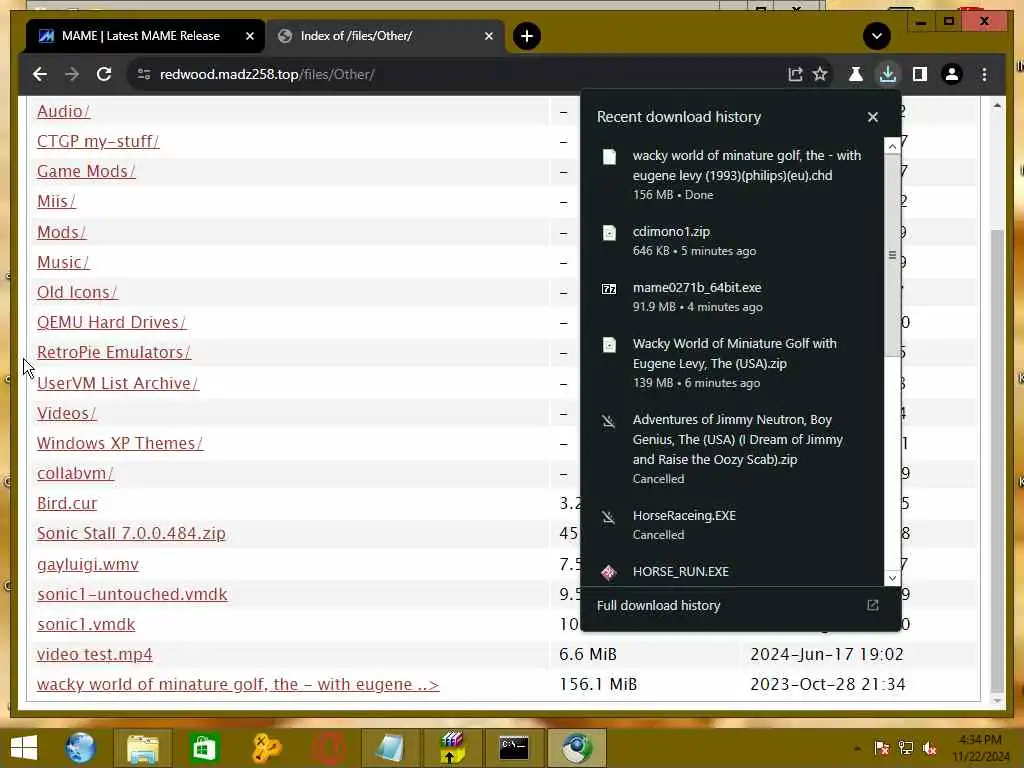Open the CTGP my-stuff/ folder link
The width and height of the screenshot is (1024, 768).
[98, 142]
